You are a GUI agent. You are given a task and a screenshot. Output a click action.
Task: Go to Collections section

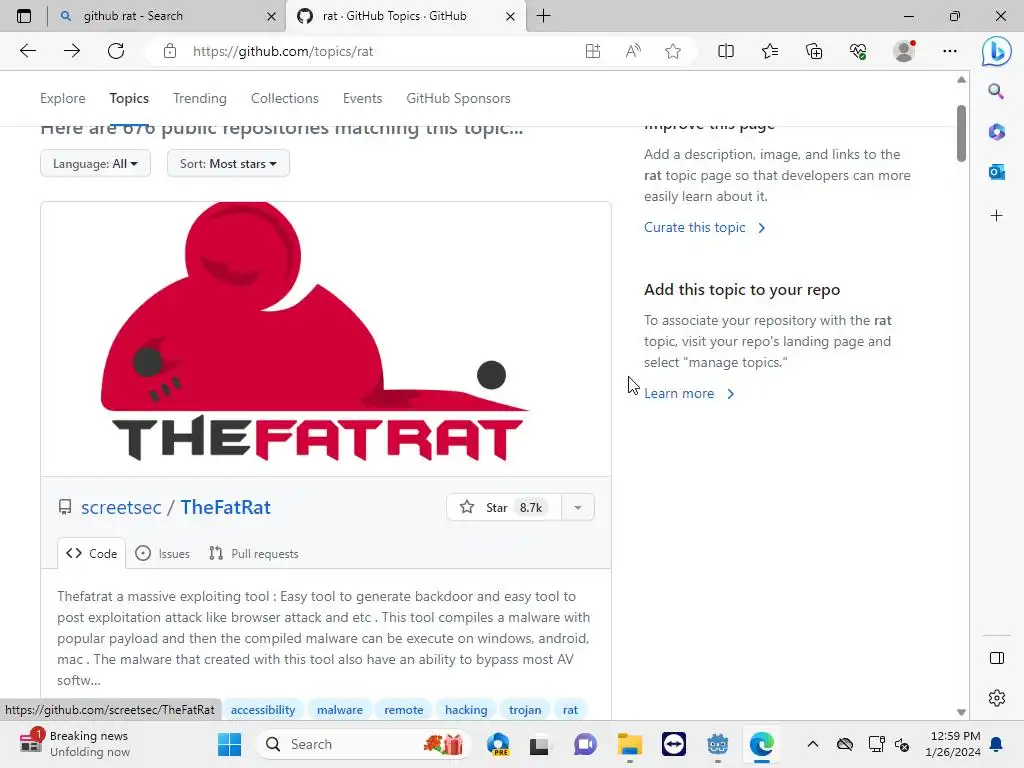(x=285, y=98)
